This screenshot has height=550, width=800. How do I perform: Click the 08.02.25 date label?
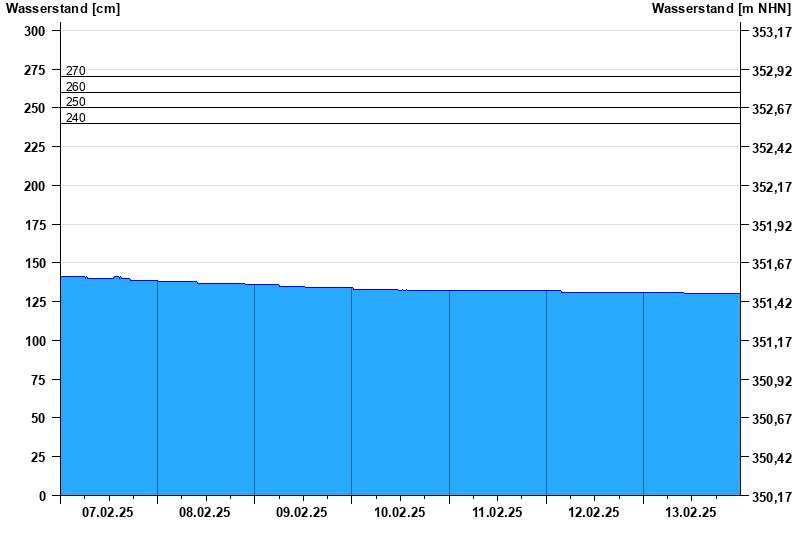click(205, 512)
